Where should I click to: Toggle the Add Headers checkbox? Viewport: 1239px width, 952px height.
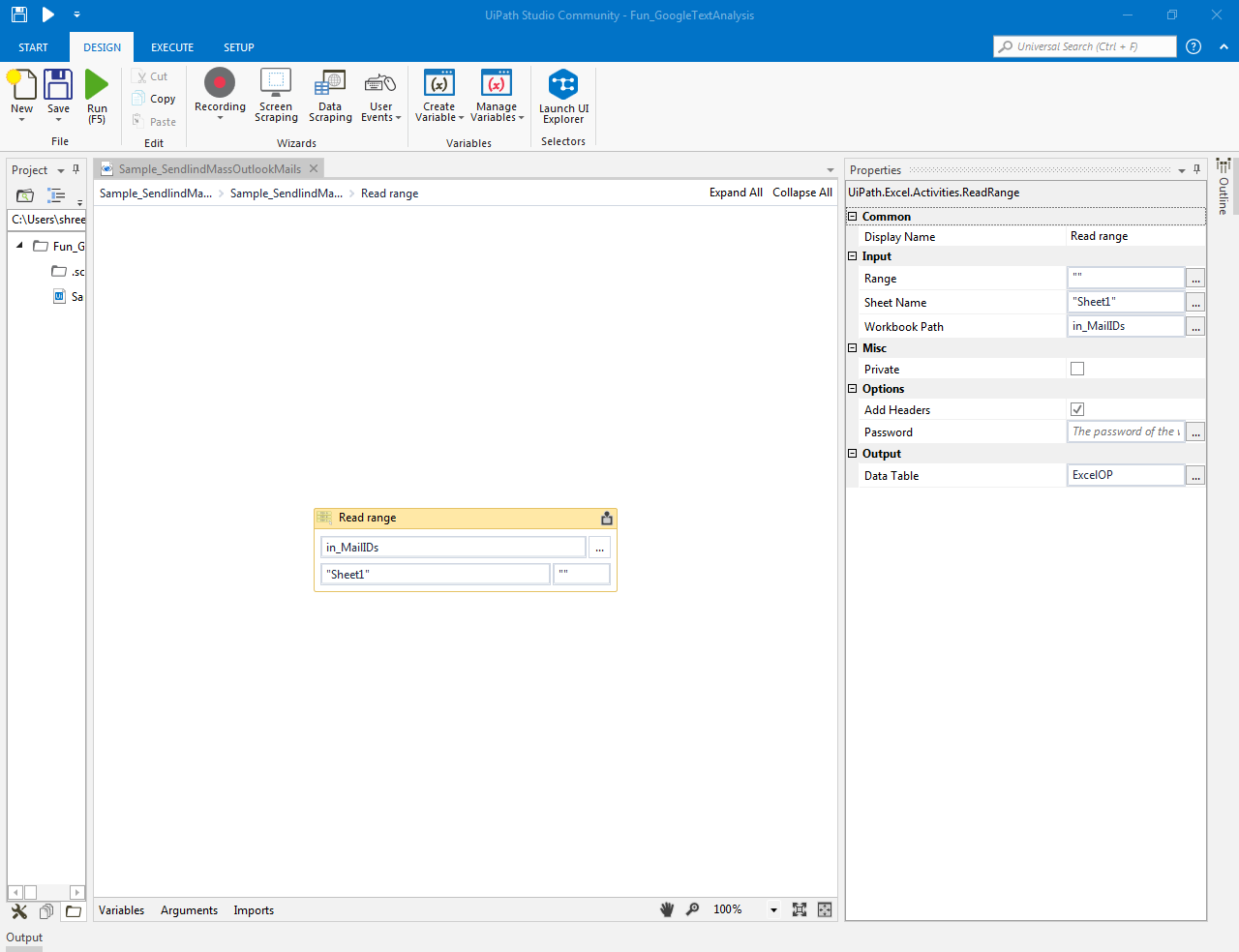coord(1077,409)
